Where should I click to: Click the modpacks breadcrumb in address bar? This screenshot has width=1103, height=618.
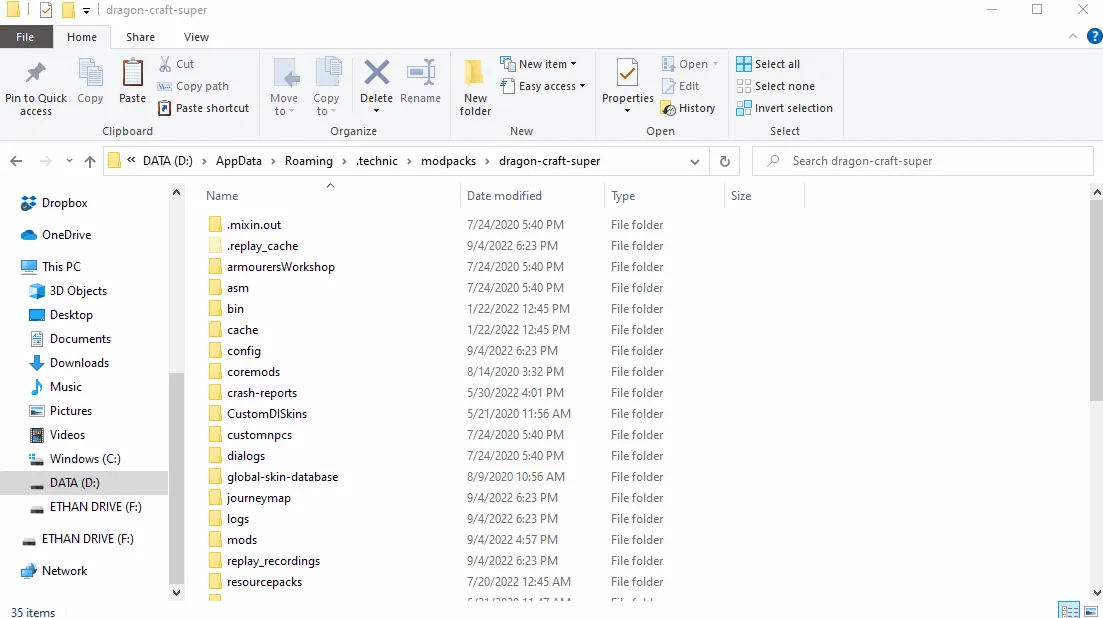click(448, 161)
